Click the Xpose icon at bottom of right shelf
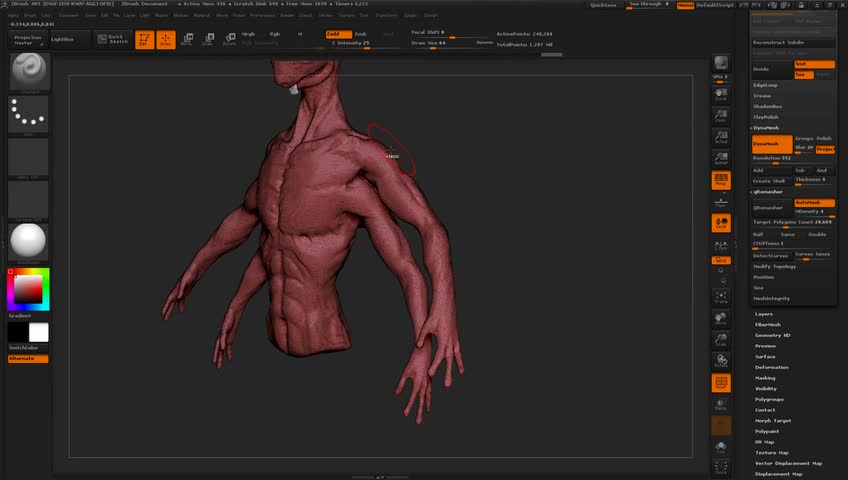Screen dimensions: 848x480 pyautogui.click(x=721, y=468)
